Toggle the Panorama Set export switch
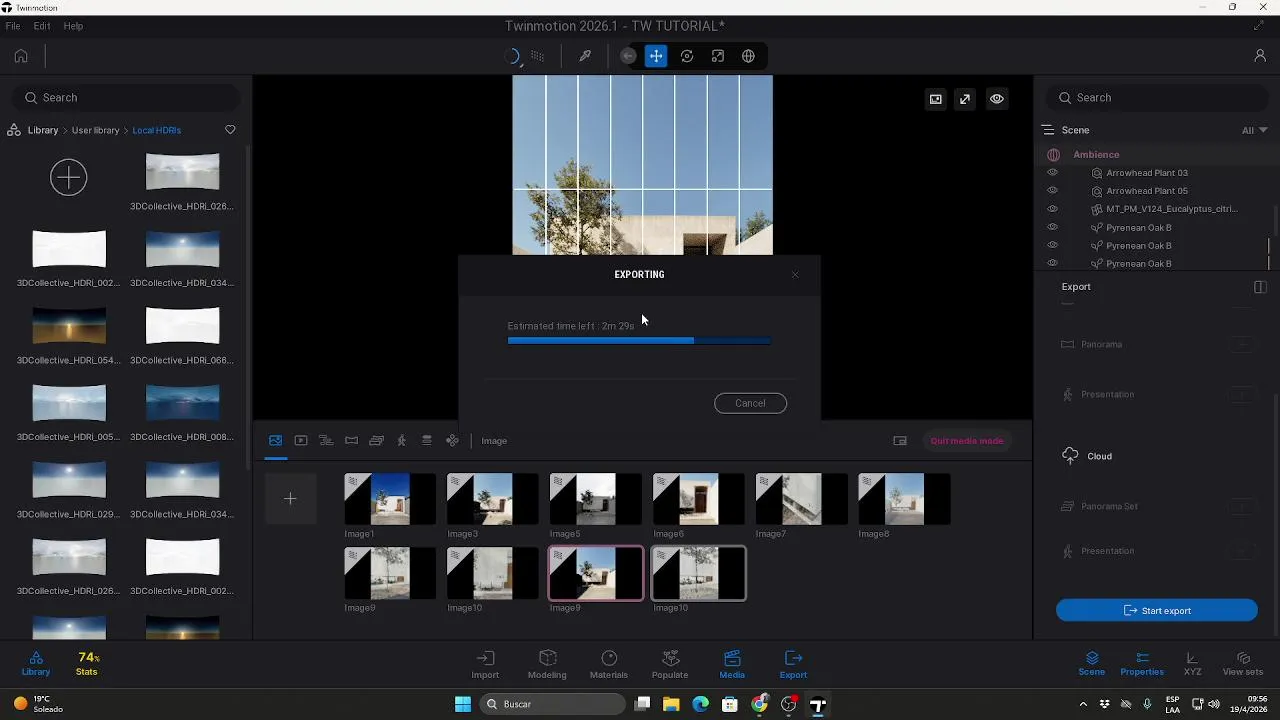 [x=1241, y=507]
